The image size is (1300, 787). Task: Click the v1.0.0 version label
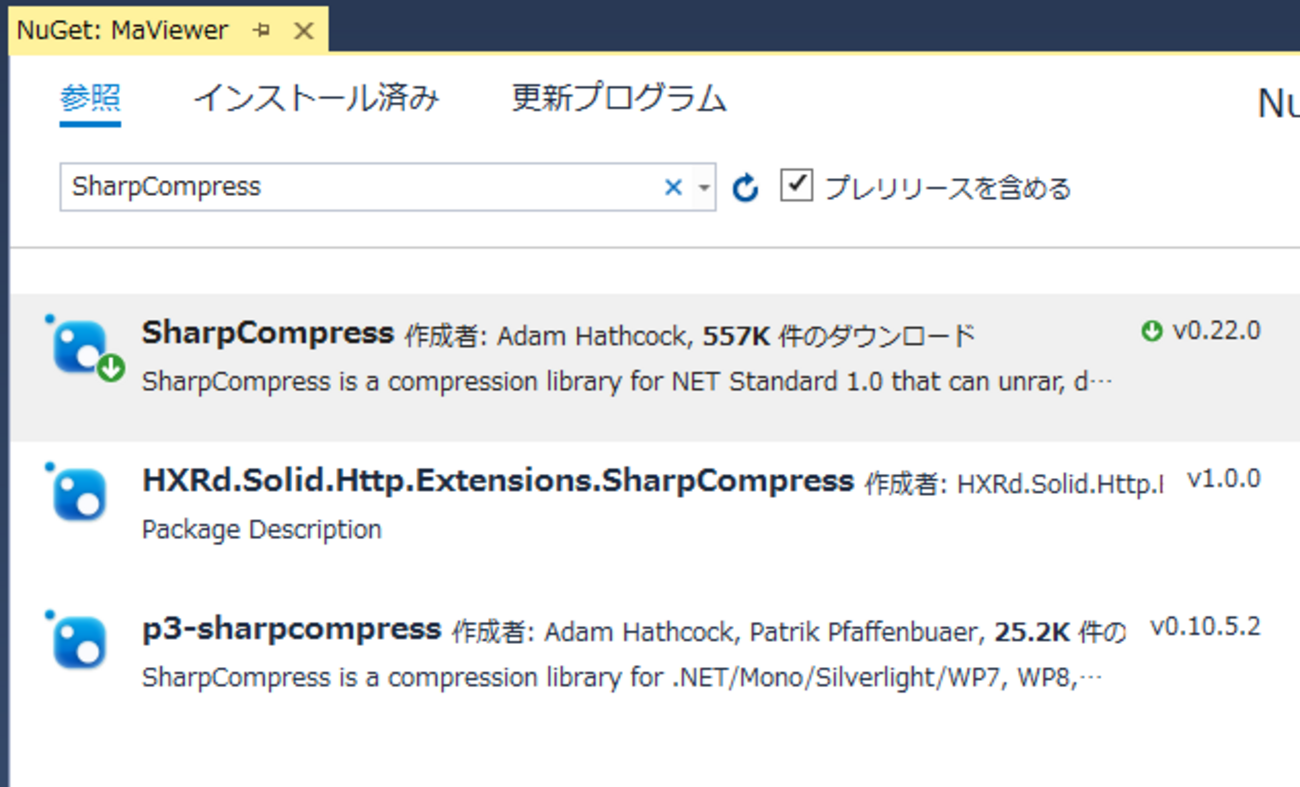[x=1223, y=479]
